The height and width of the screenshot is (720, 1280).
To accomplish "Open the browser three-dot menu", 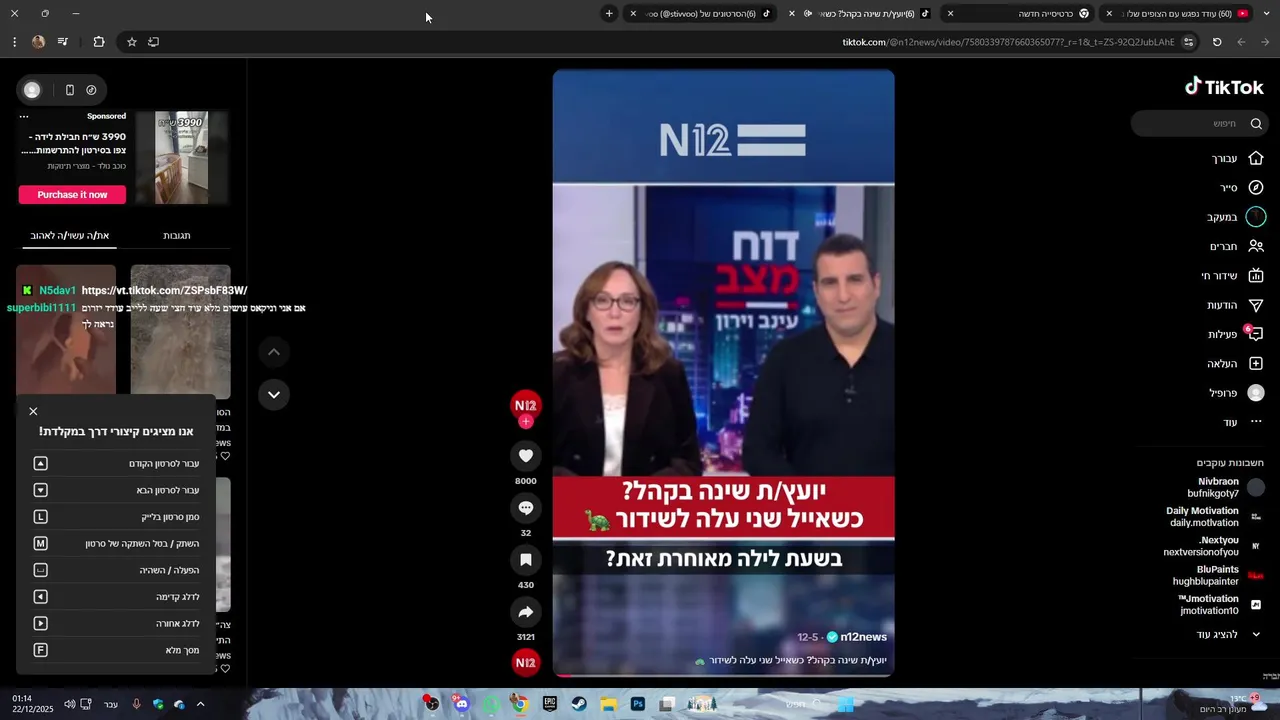I will pos(14,42).
